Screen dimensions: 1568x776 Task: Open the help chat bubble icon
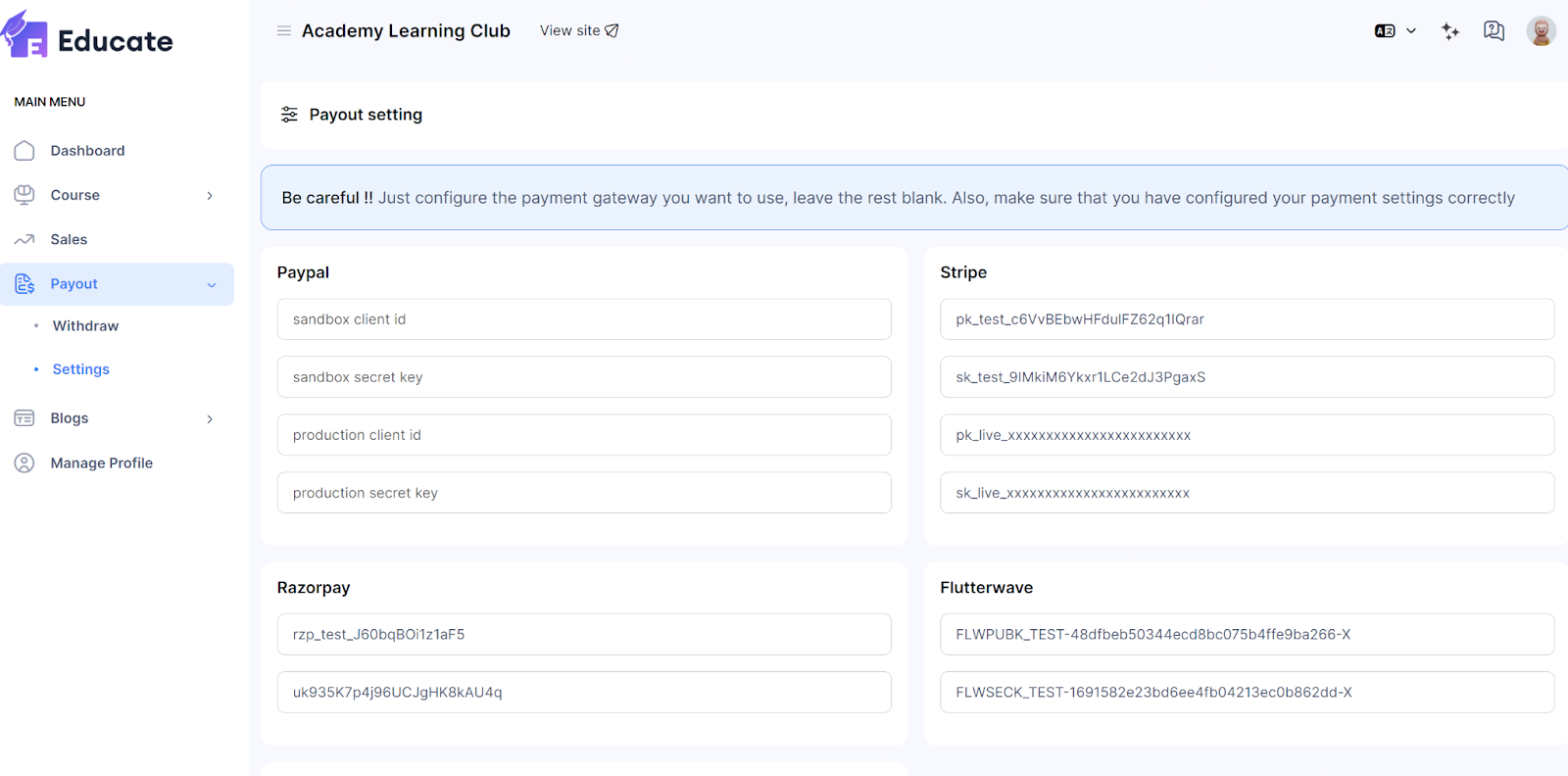1494,31
